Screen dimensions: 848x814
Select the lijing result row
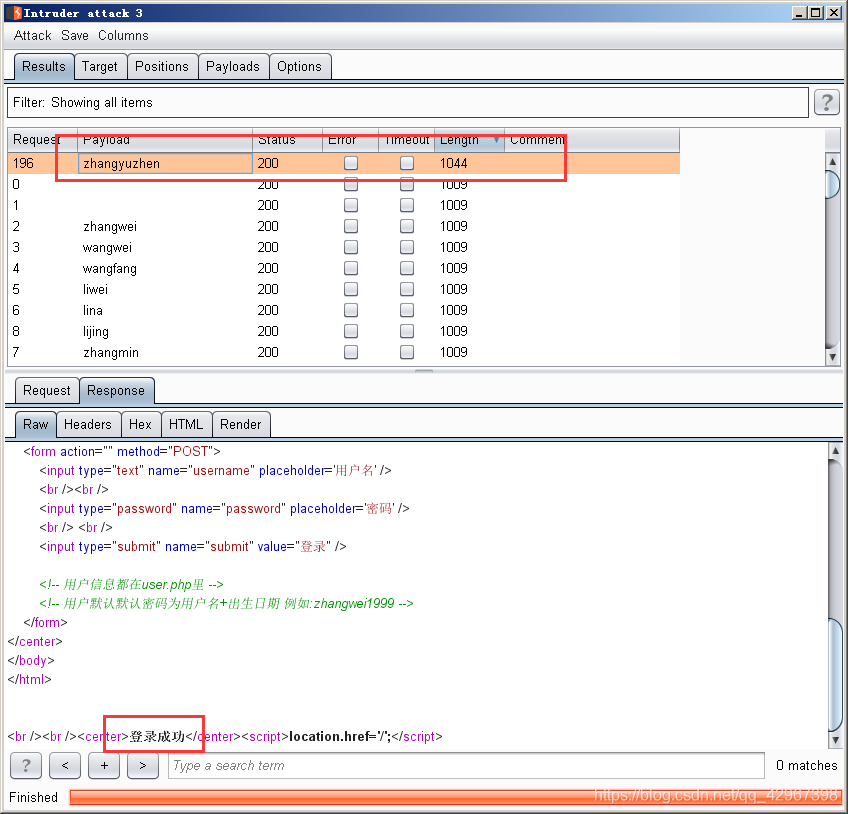343,331
